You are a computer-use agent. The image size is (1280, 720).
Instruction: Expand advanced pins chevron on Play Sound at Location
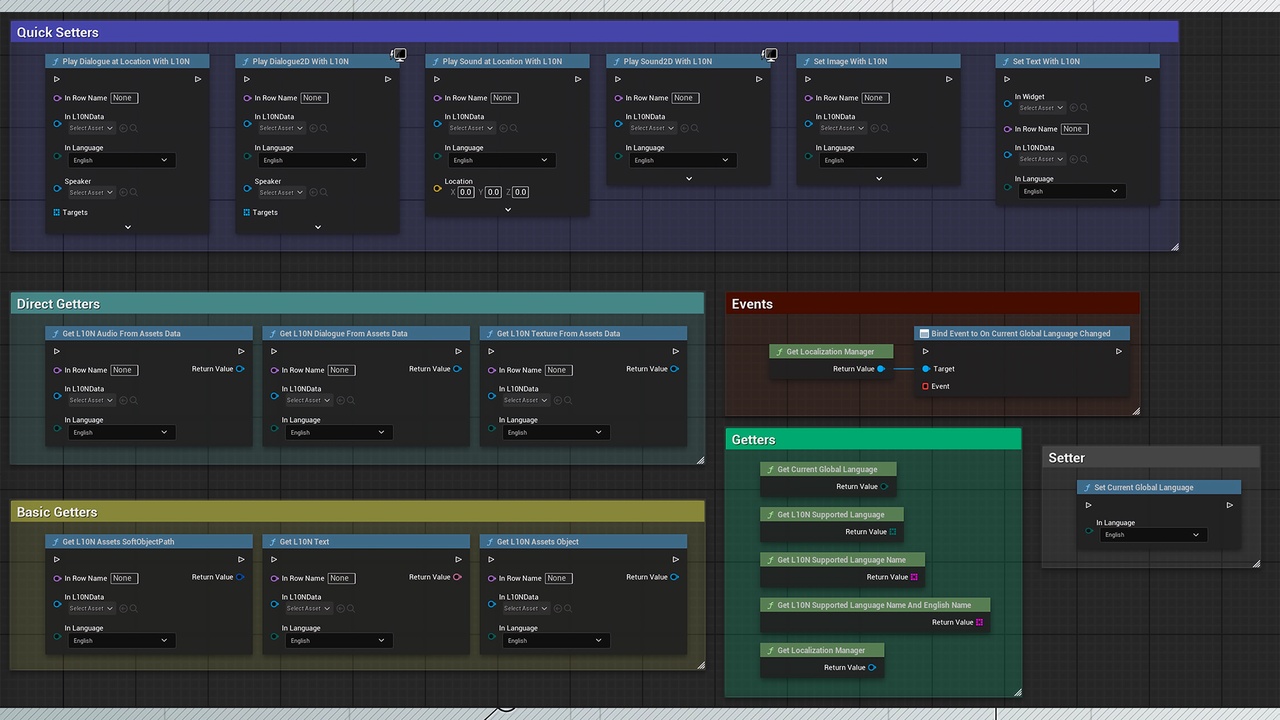[x=508, y=210]
